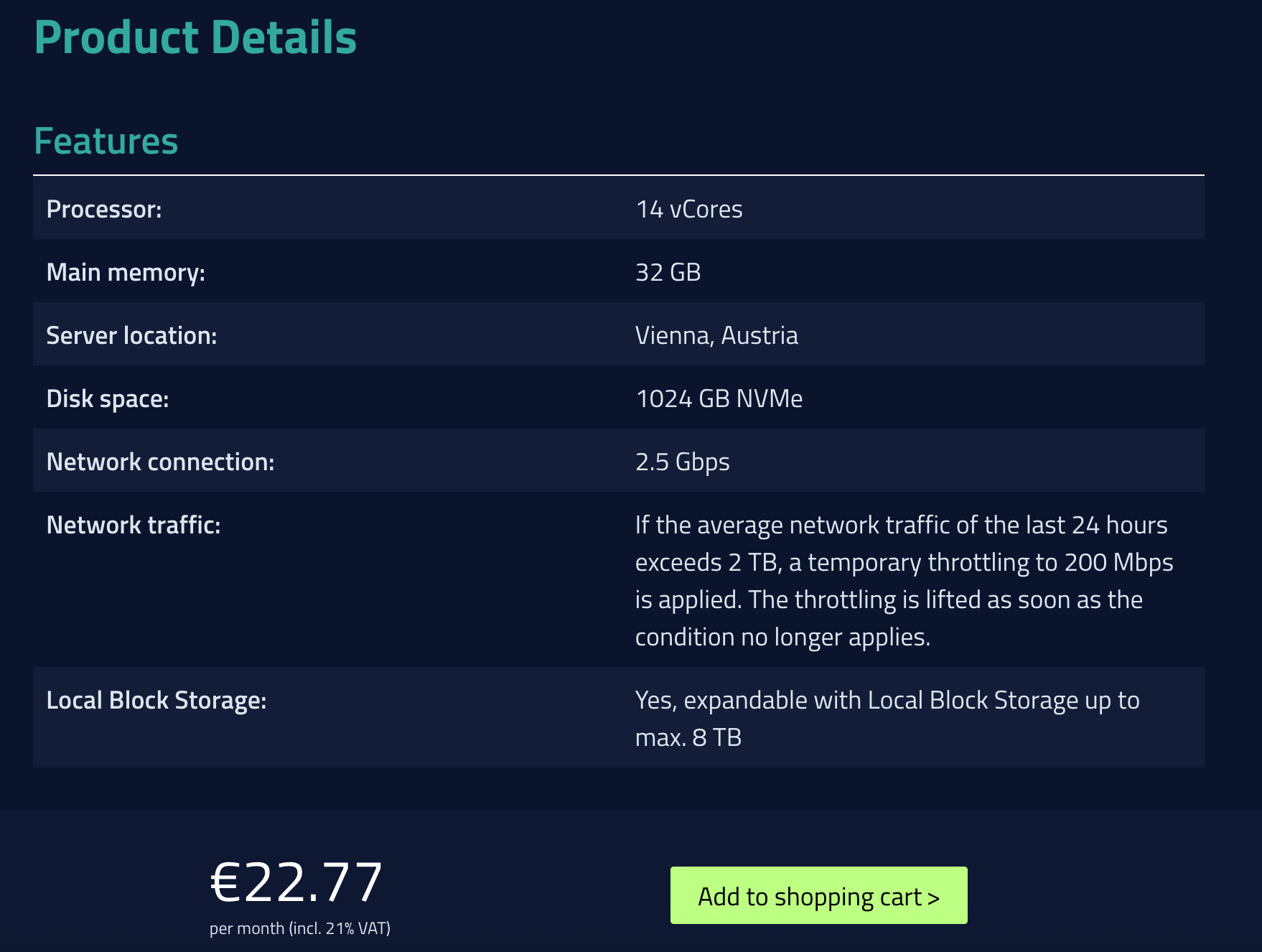Click the 32 GB memory value
1262x952 pixels.
[x=668, y=272]
